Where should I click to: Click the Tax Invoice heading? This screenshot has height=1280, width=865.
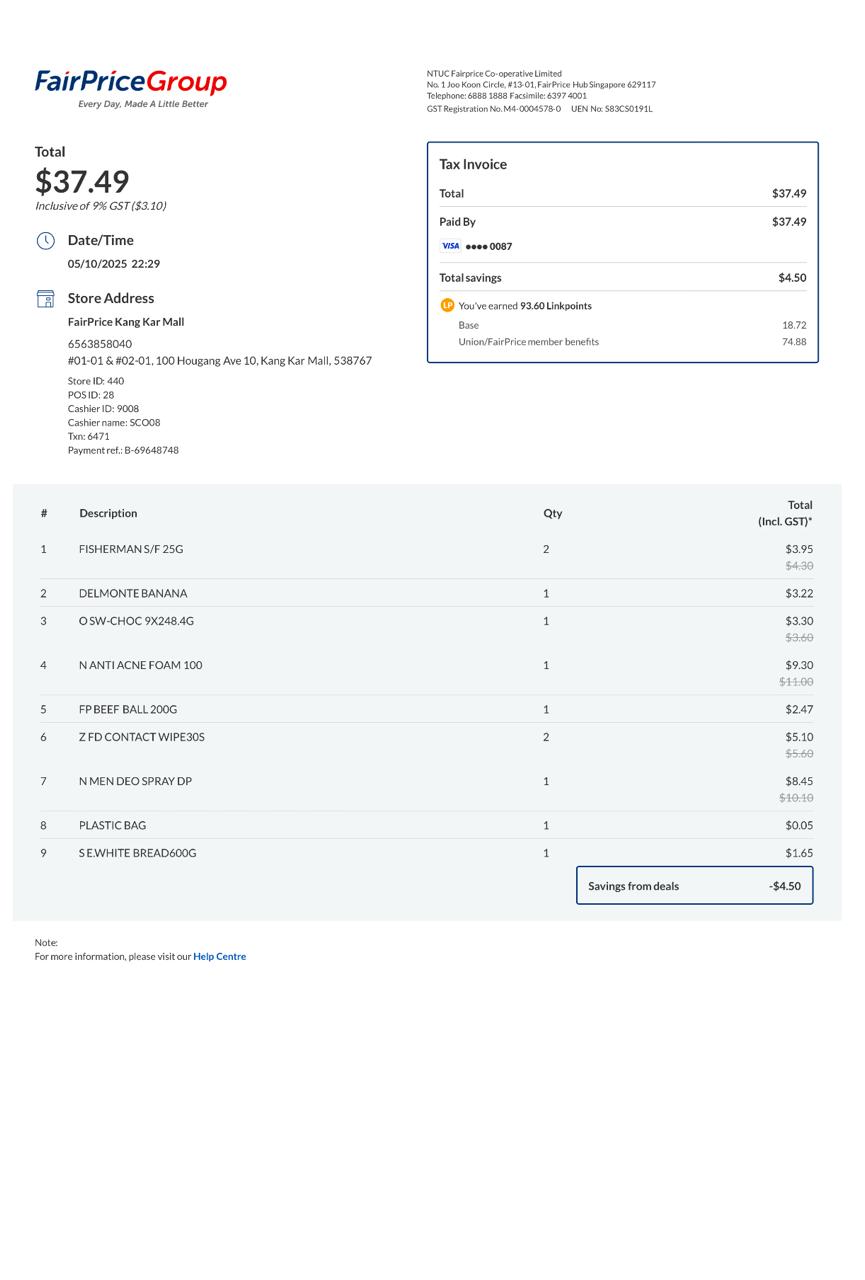[x=473, y=164]
